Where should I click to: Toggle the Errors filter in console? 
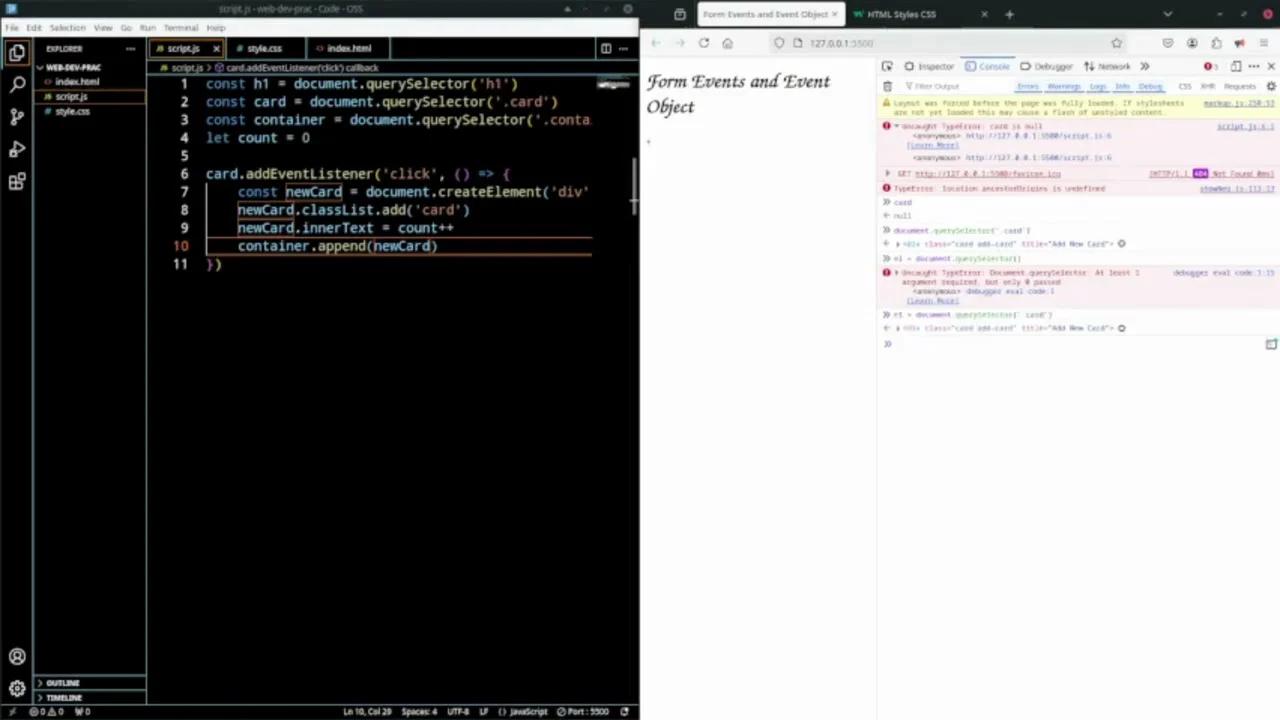click(1028, 86)
